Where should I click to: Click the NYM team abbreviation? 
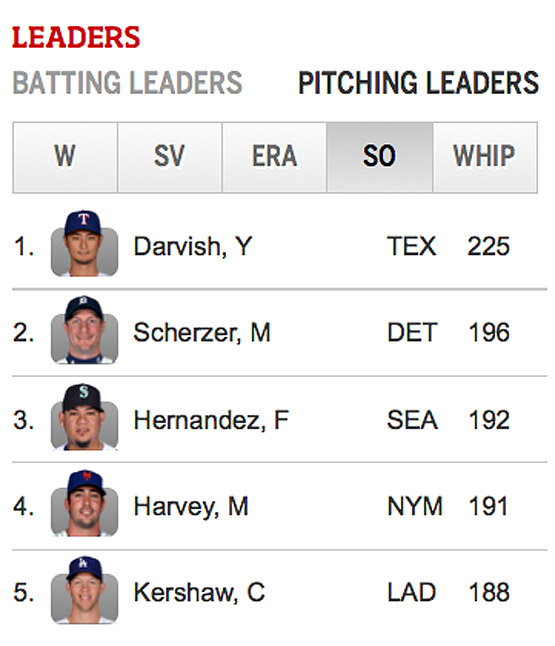click(x=414, y=506)
